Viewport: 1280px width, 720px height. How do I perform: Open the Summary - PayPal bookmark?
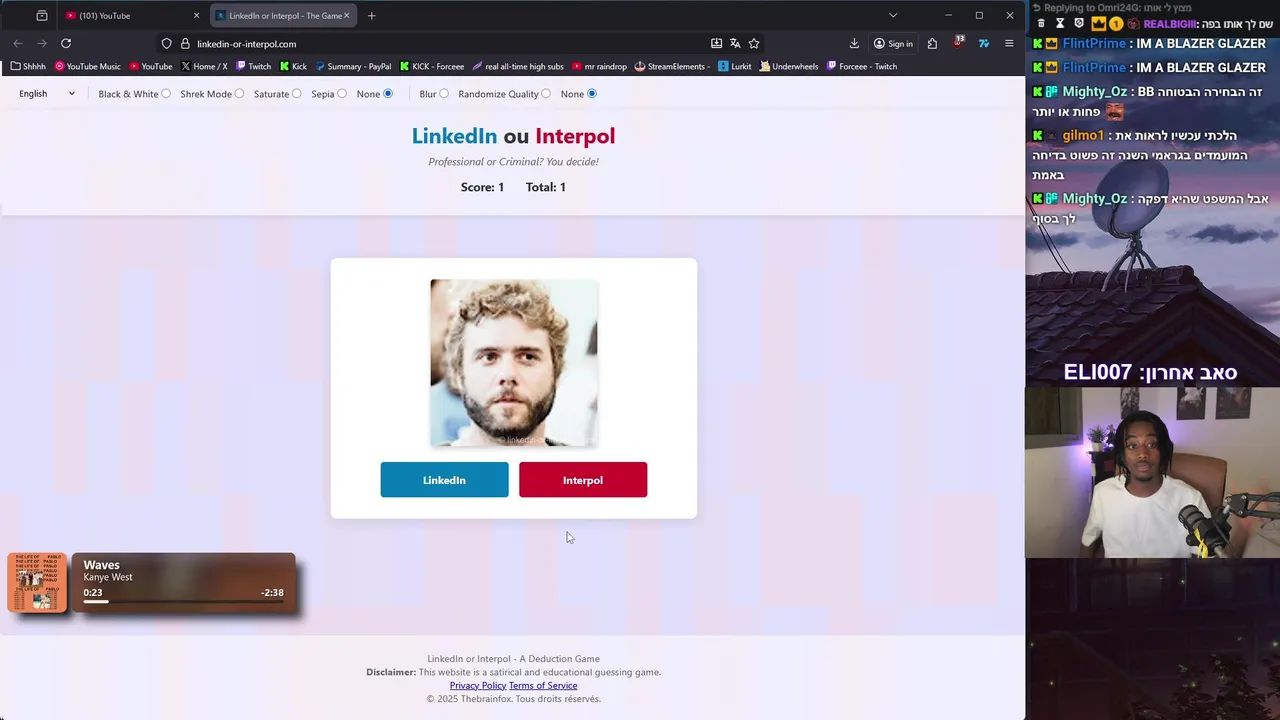tap(353, 66)
